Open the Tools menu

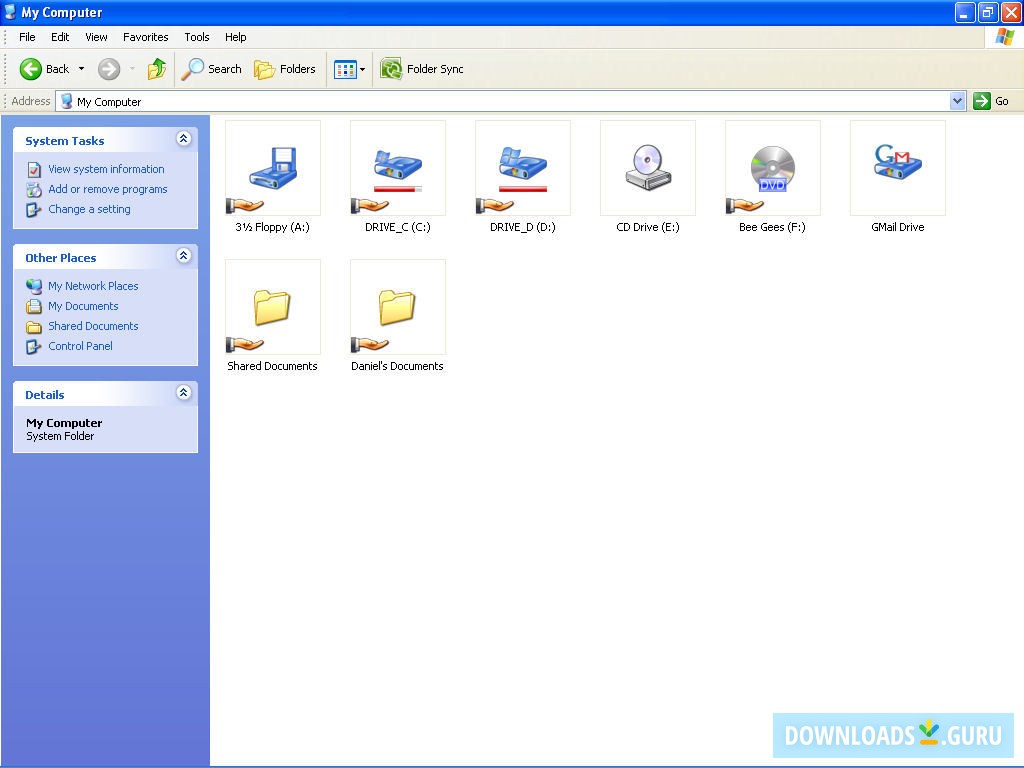tap(196, 37)
